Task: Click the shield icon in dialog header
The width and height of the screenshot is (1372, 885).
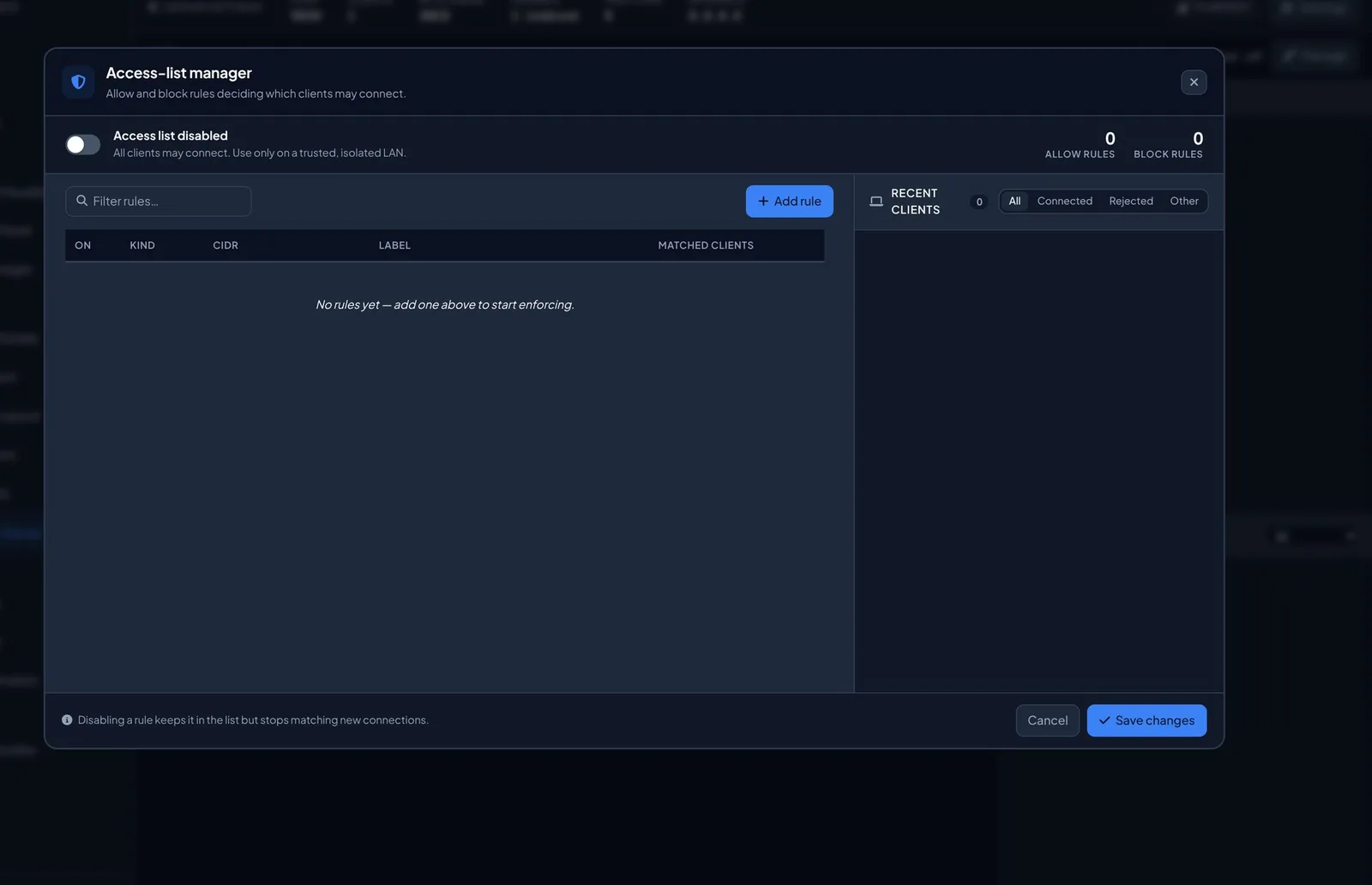Action: 78,82
